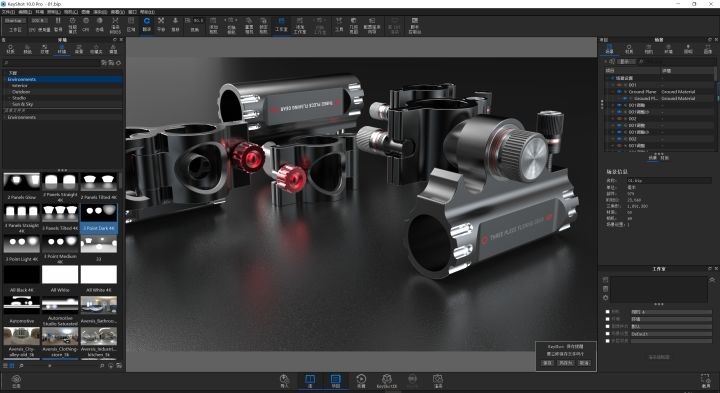
Task: Open the Configurator Wizard ribbon icon
Action: pos(372,25)
